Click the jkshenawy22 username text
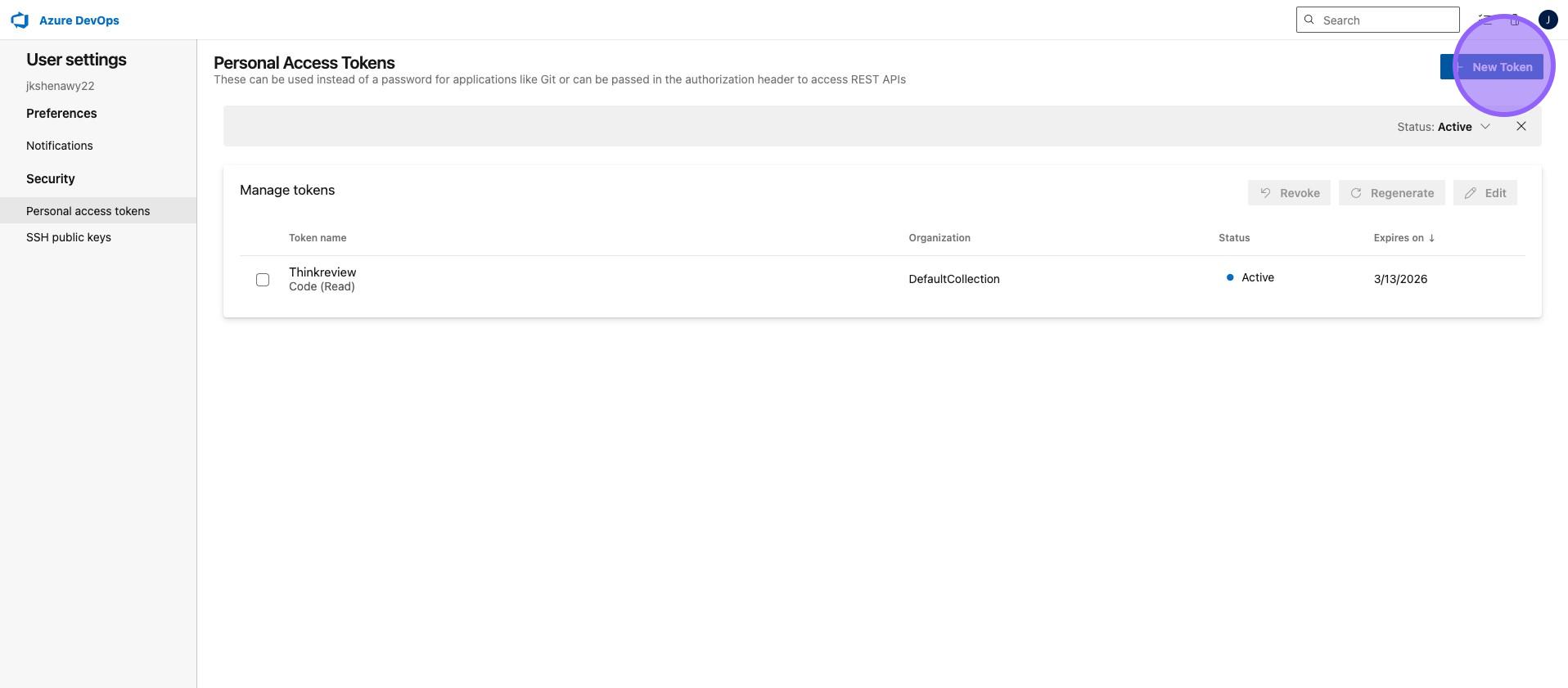1568x688 pixels. 60,86
